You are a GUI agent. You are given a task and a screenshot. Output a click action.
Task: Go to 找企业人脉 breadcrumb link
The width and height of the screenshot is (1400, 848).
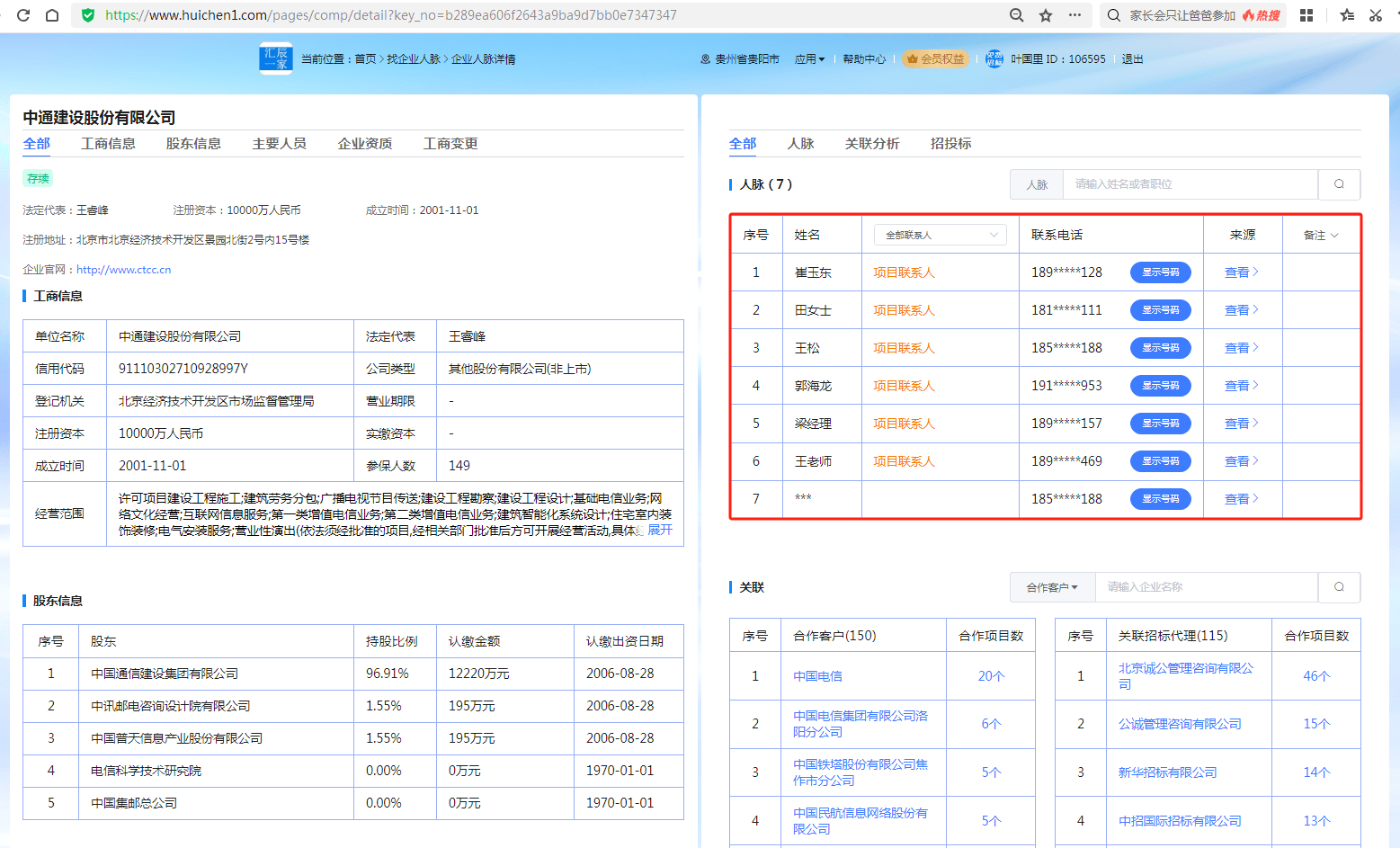pyautogui.click(x=414, y=59)
